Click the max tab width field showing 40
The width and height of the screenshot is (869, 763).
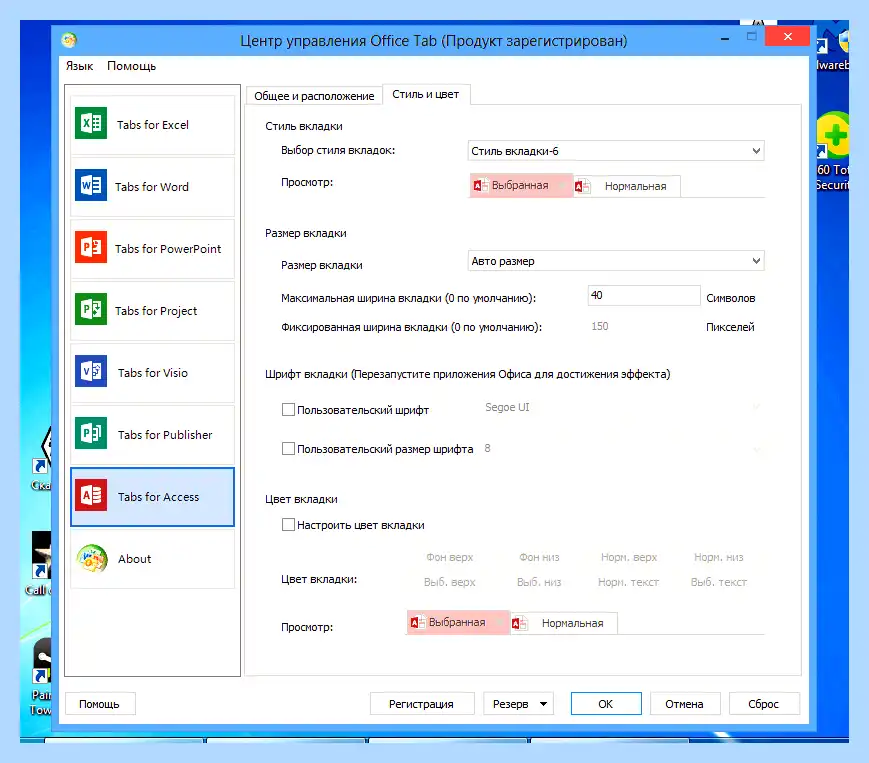pos(644,295)
